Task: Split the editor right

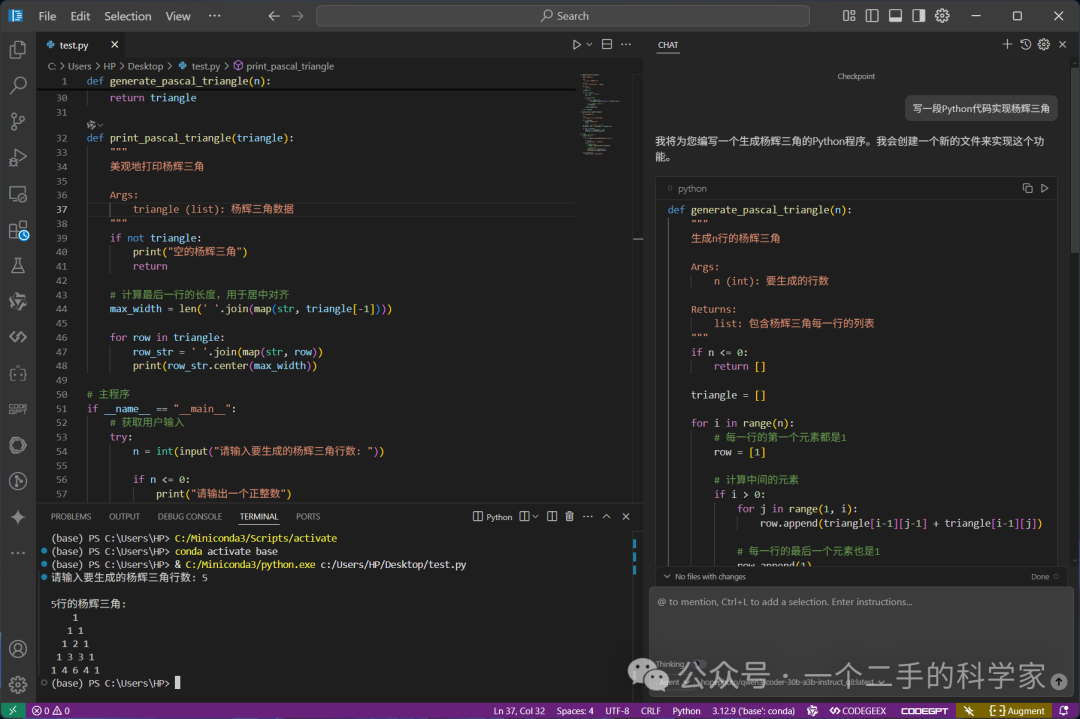Action: (x=607, y=44)
